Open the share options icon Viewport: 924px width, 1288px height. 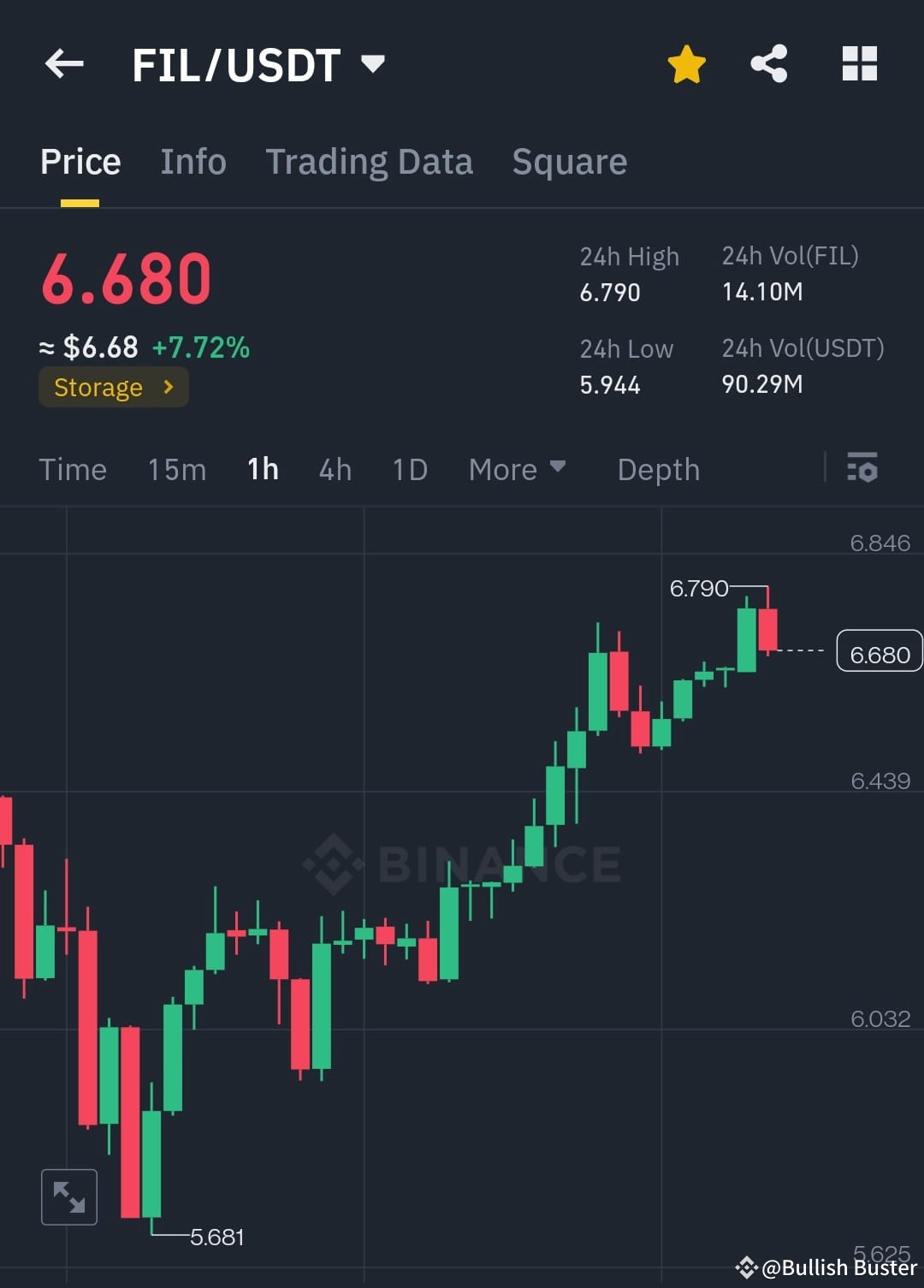768,63
